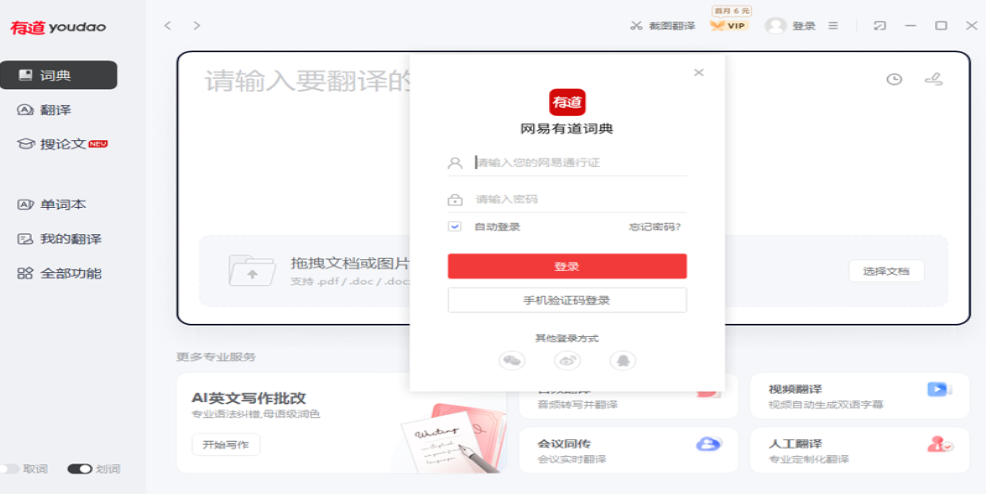
Task: Open the 人工翻译 card
Action: tap(860, 451)
